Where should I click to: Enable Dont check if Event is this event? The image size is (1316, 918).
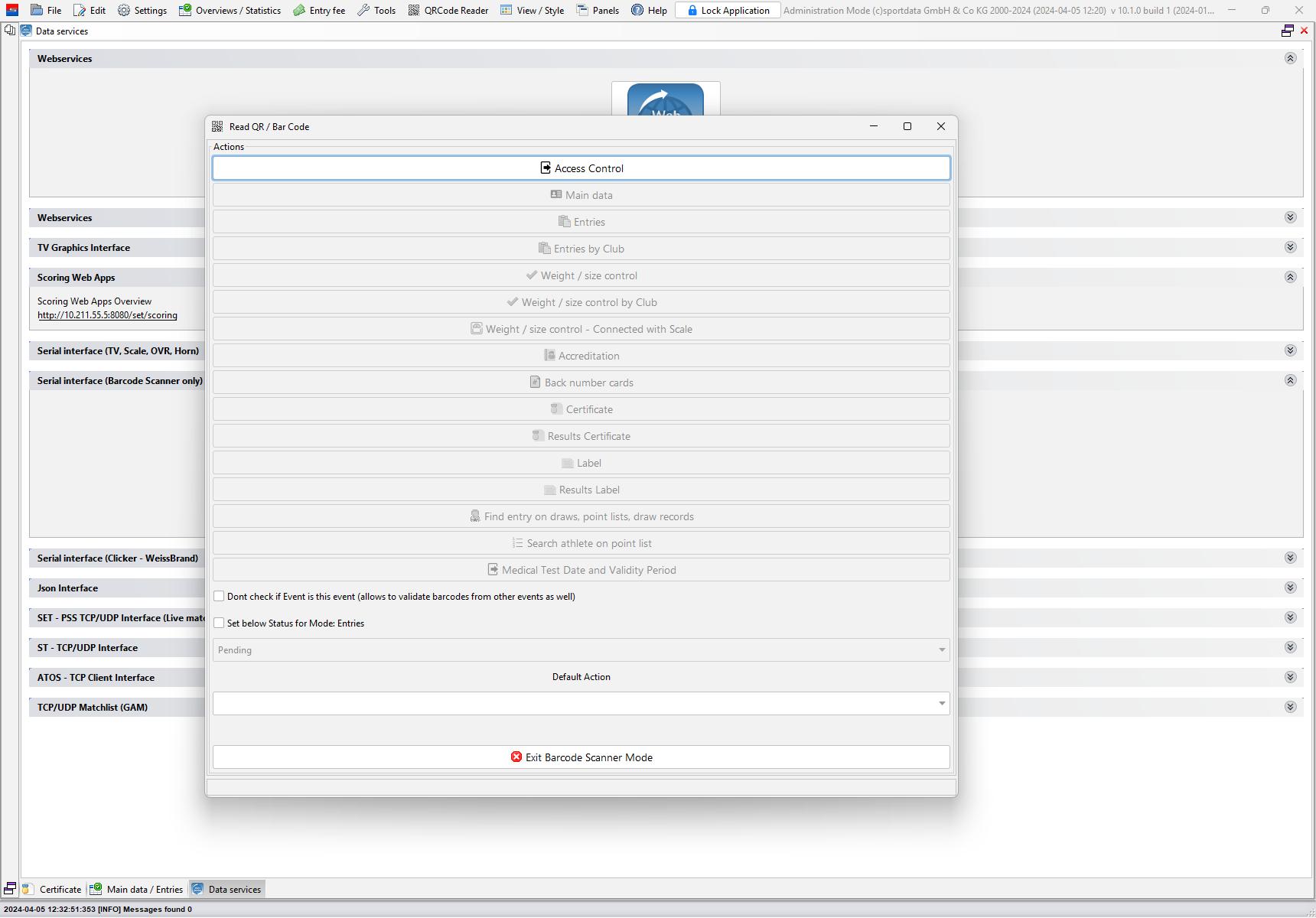point(219,596)
